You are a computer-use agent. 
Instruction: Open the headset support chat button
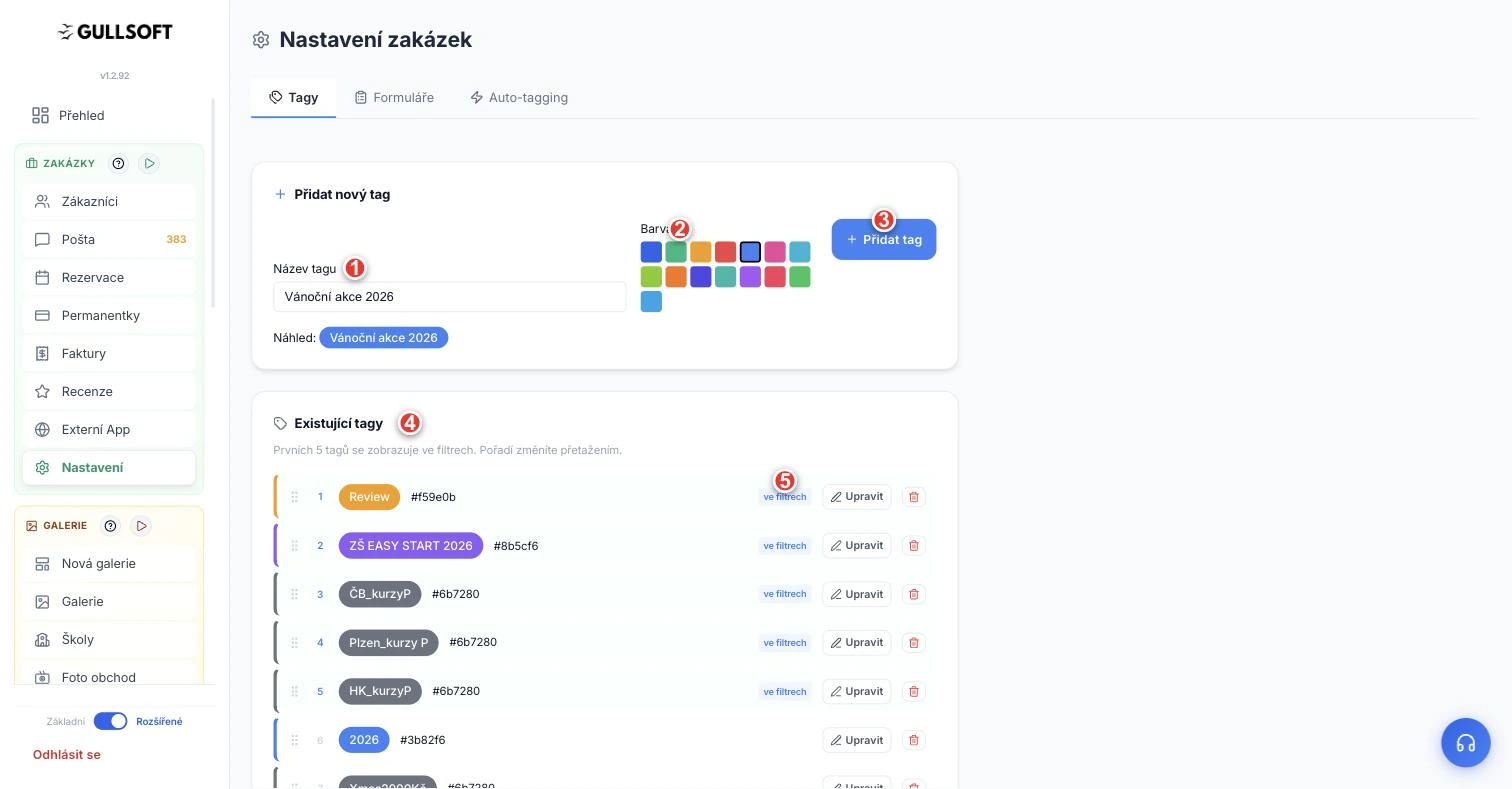[1466, 743]
